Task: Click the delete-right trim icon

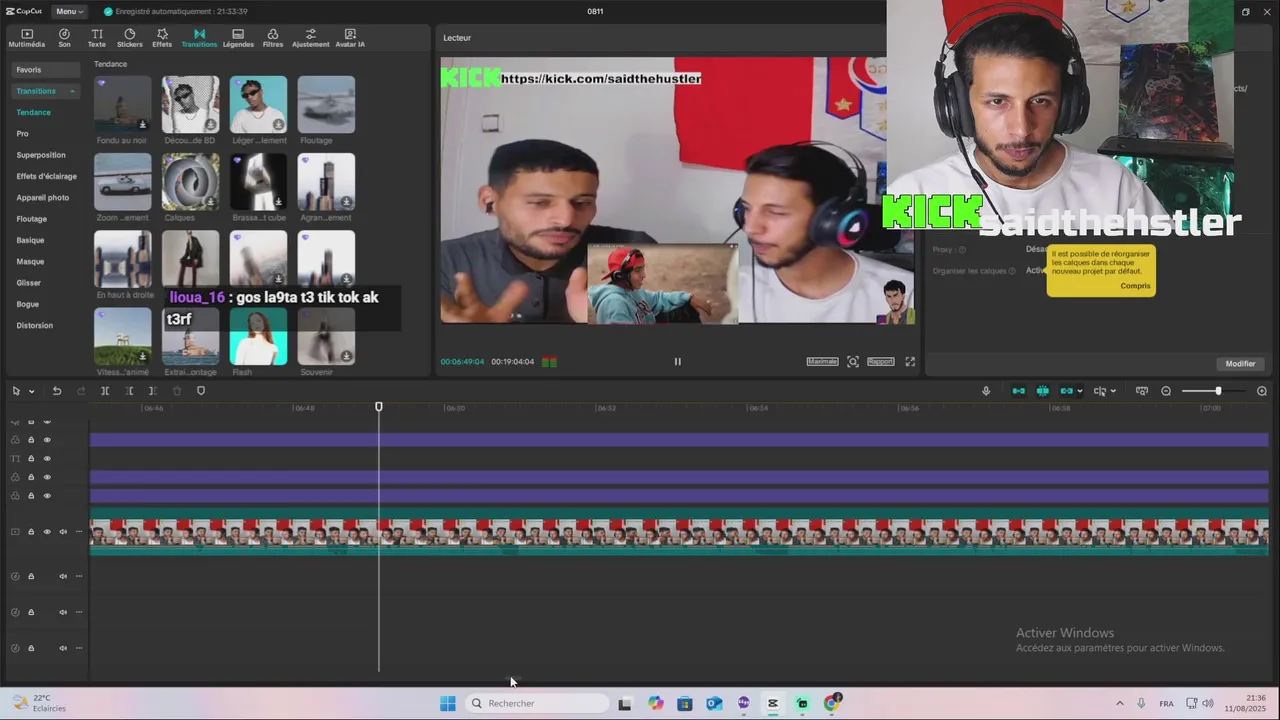Action: (x=152, y=391)
